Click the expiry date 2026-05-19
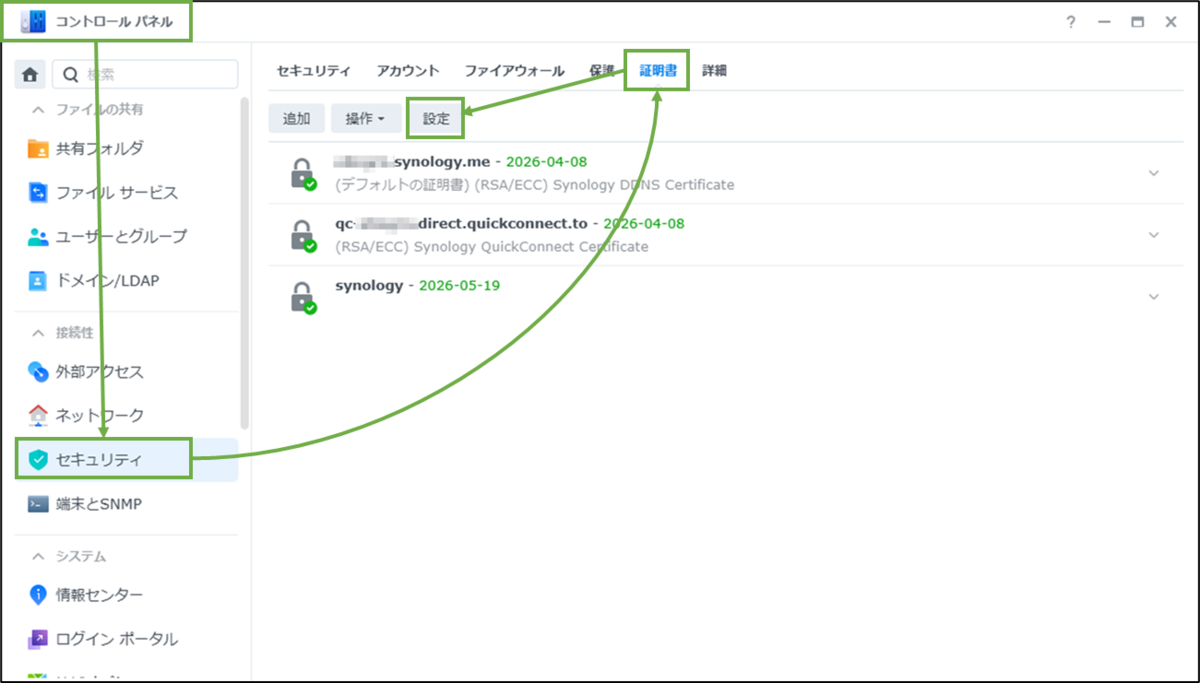This screenshot has width=1200, height=683. click(x=459, y=285)
